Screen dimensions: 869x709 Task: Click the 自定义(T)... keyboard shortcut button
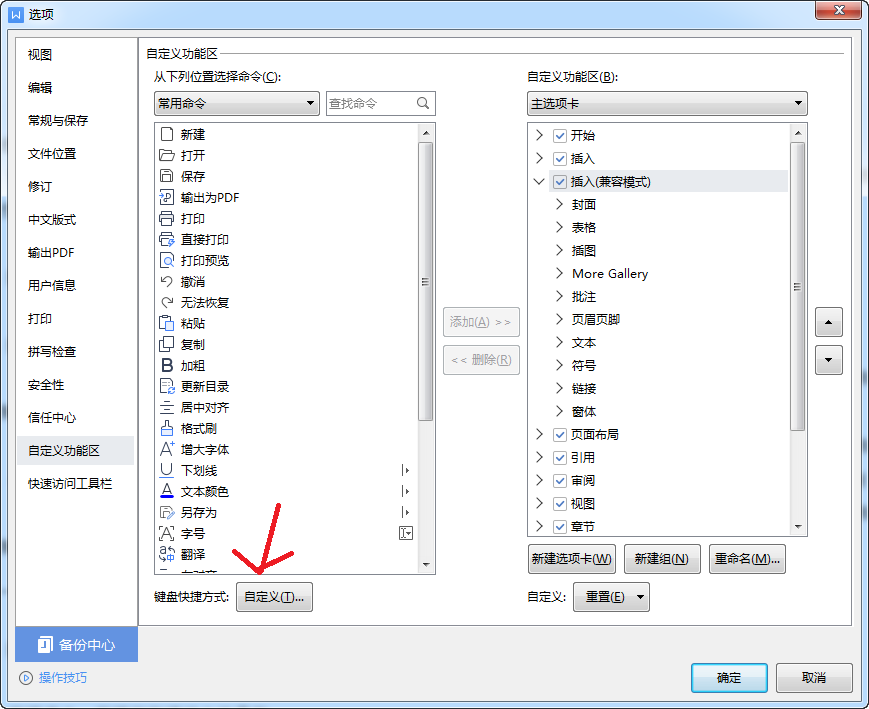click(x=274, y=597)
